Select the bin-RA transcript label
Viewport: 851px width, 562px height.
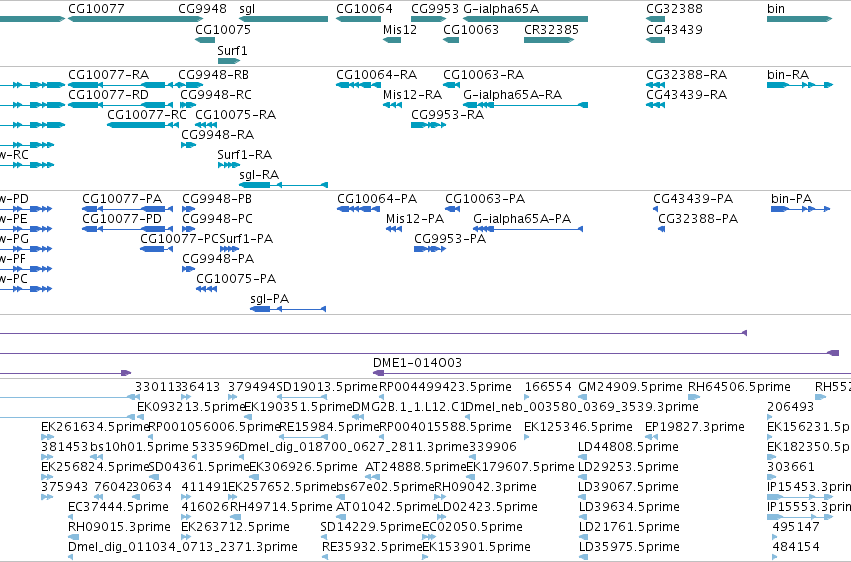click(x=788, y=74)
